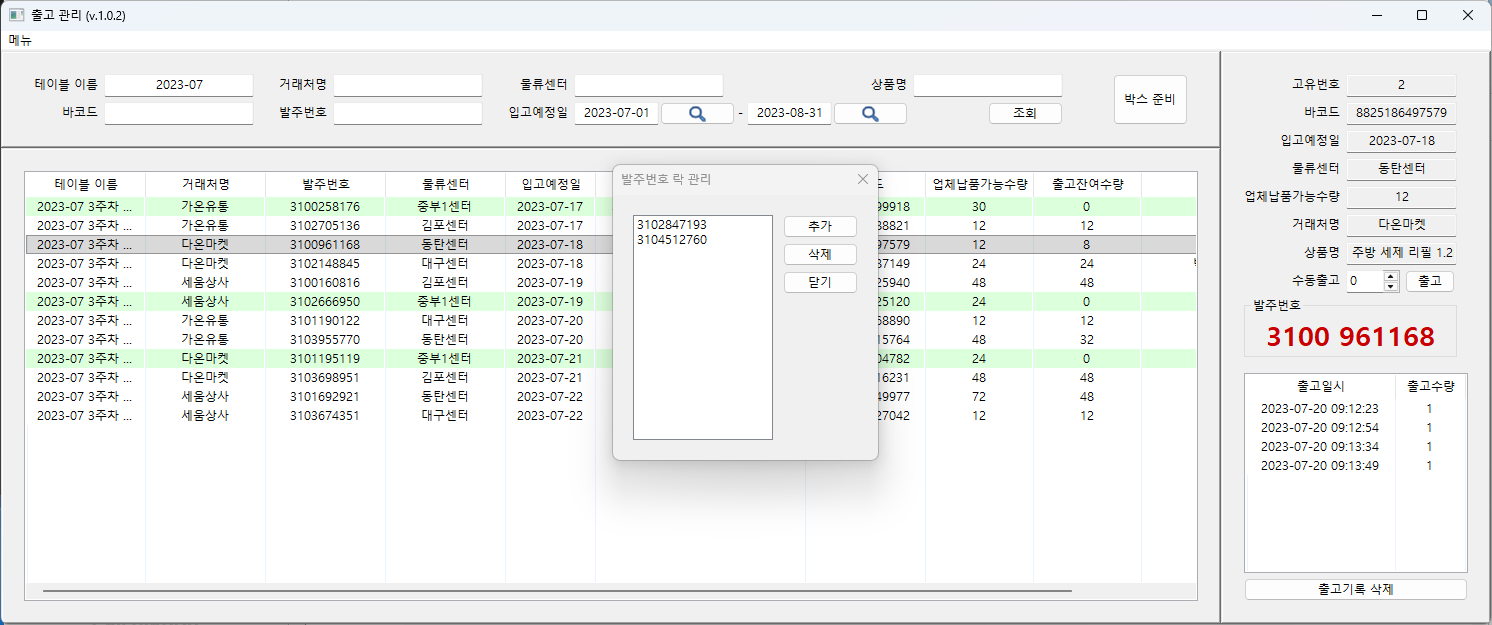Viewport: 1492px width, 625px height.
Task: Click 출고수량 column header in log list
Action: tap(1430, 385)
